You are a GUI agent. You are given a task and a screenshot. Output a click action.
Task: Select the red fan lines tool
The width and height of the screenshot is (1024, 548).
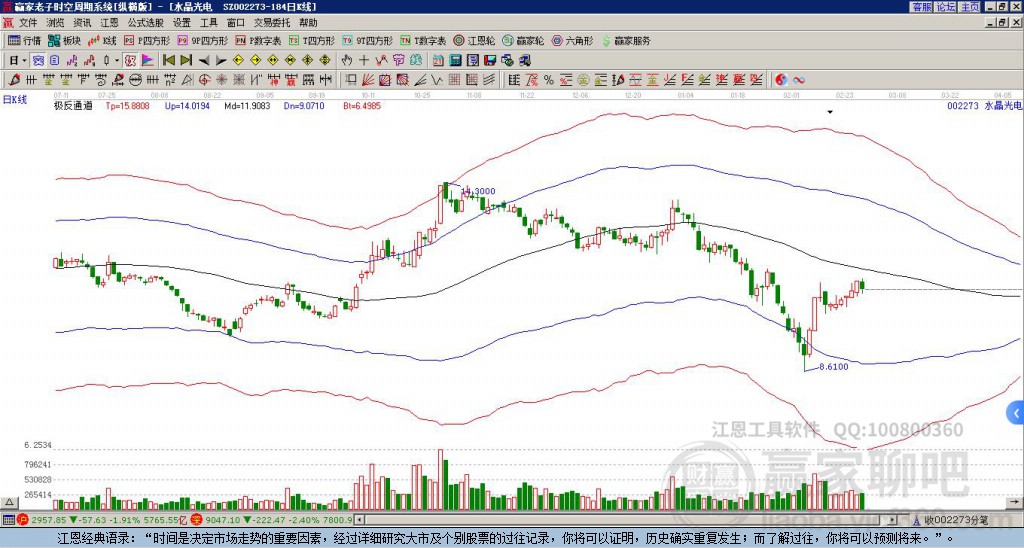coord(368,80)
